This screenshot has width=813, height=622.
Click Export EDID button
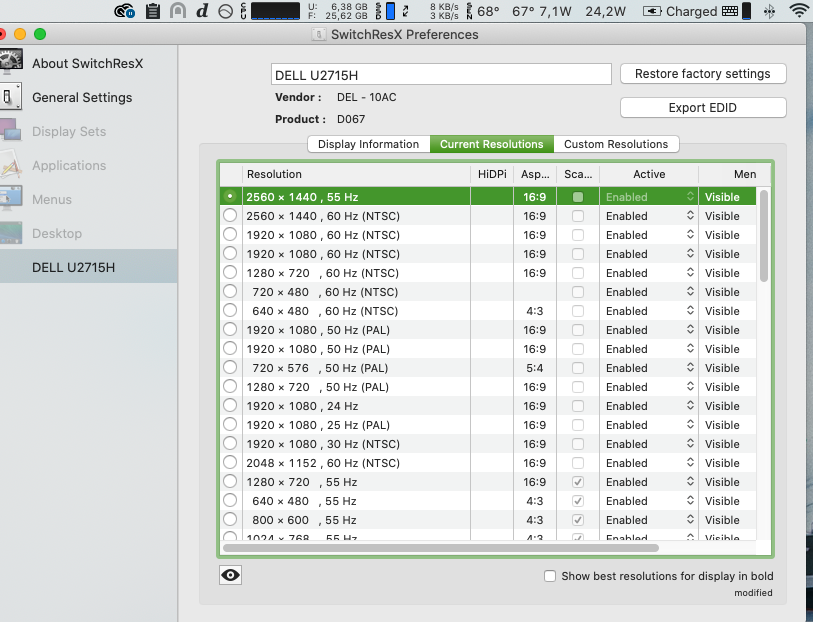click(703, 108)
